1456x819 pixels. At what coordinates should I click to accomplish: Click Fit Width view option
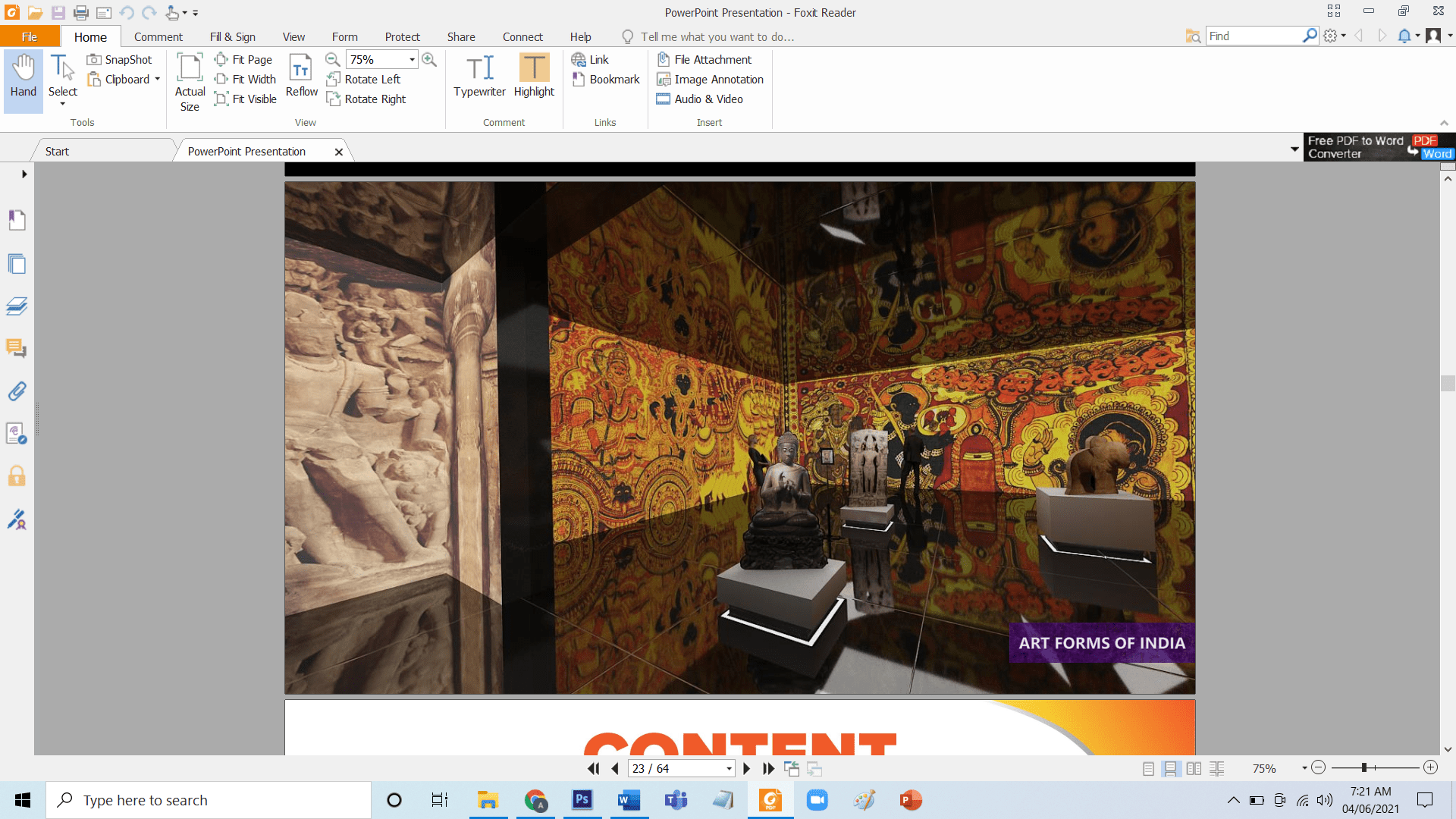tap(245, 79)
